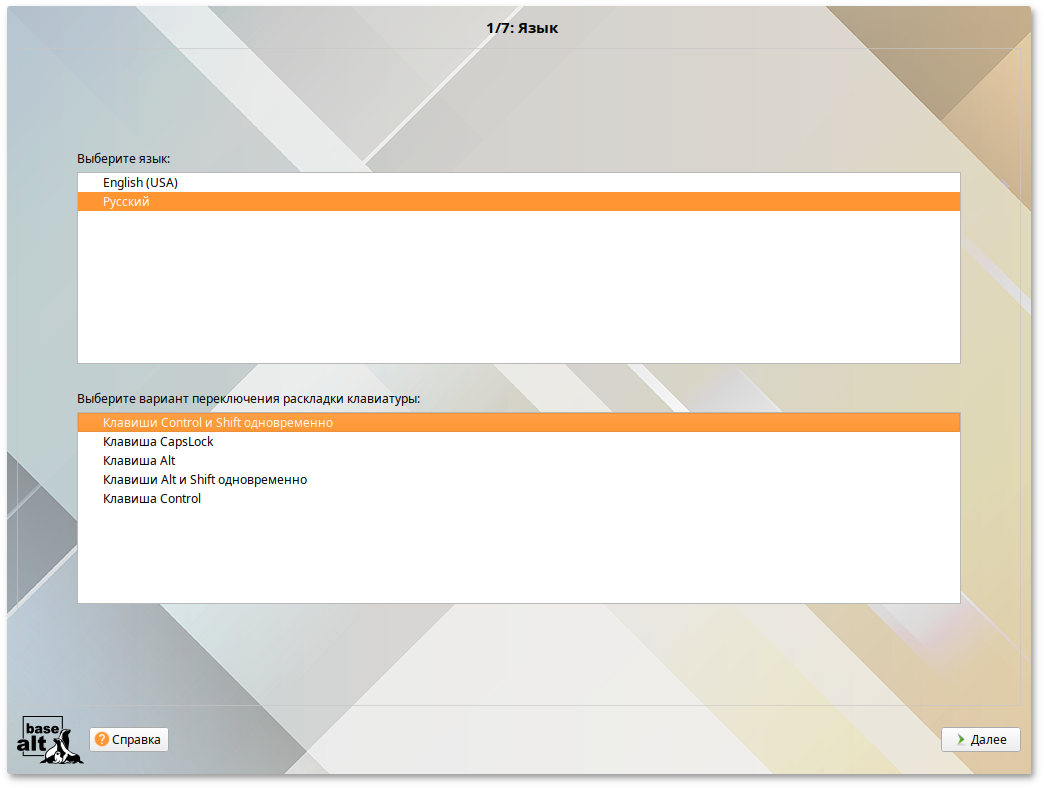Select Русский in the language list
This screenshot has width=1044, height=788.
click(x=126, y=202)
